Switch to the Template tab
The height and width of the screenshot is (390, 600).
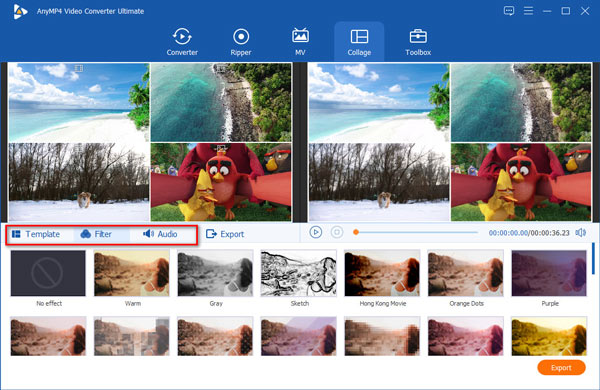[36, 234]
